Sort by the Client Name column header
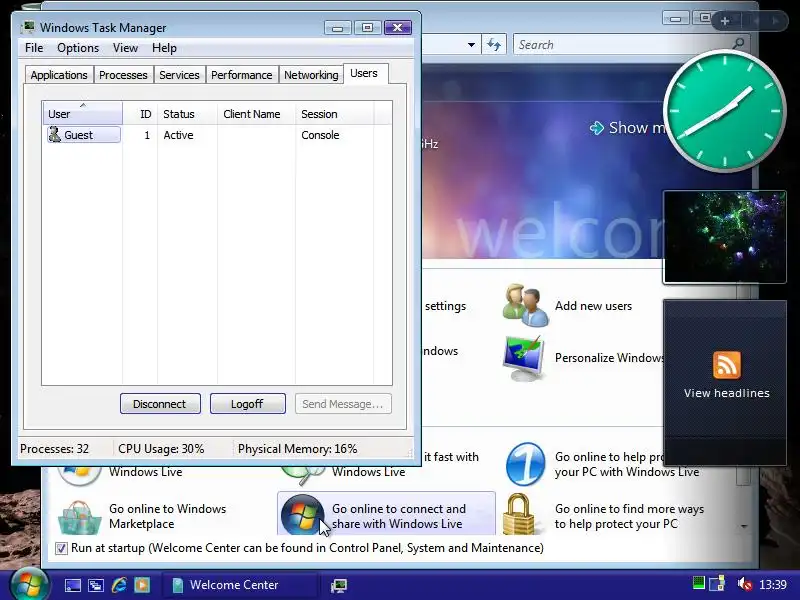This screenshot has height=600, width=800. click(x=256, y=113)
